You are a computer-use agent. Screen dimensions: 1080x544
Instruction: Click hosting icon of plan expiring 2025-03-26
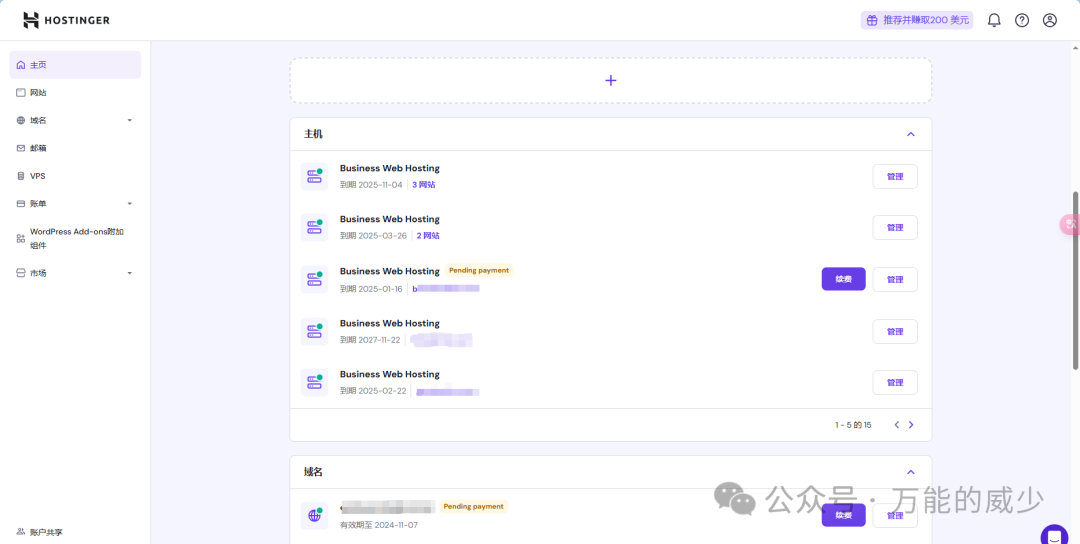[x=314, y=227]
